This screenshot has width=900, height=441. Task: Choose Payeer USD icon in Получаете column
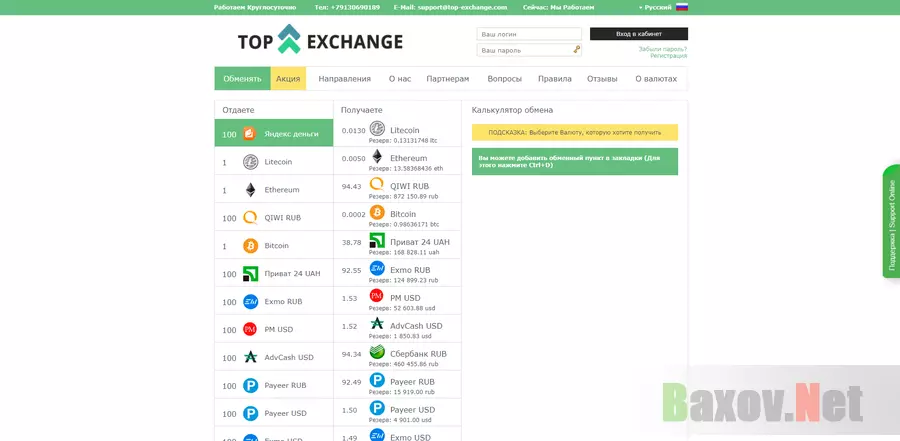pos(377,408)
